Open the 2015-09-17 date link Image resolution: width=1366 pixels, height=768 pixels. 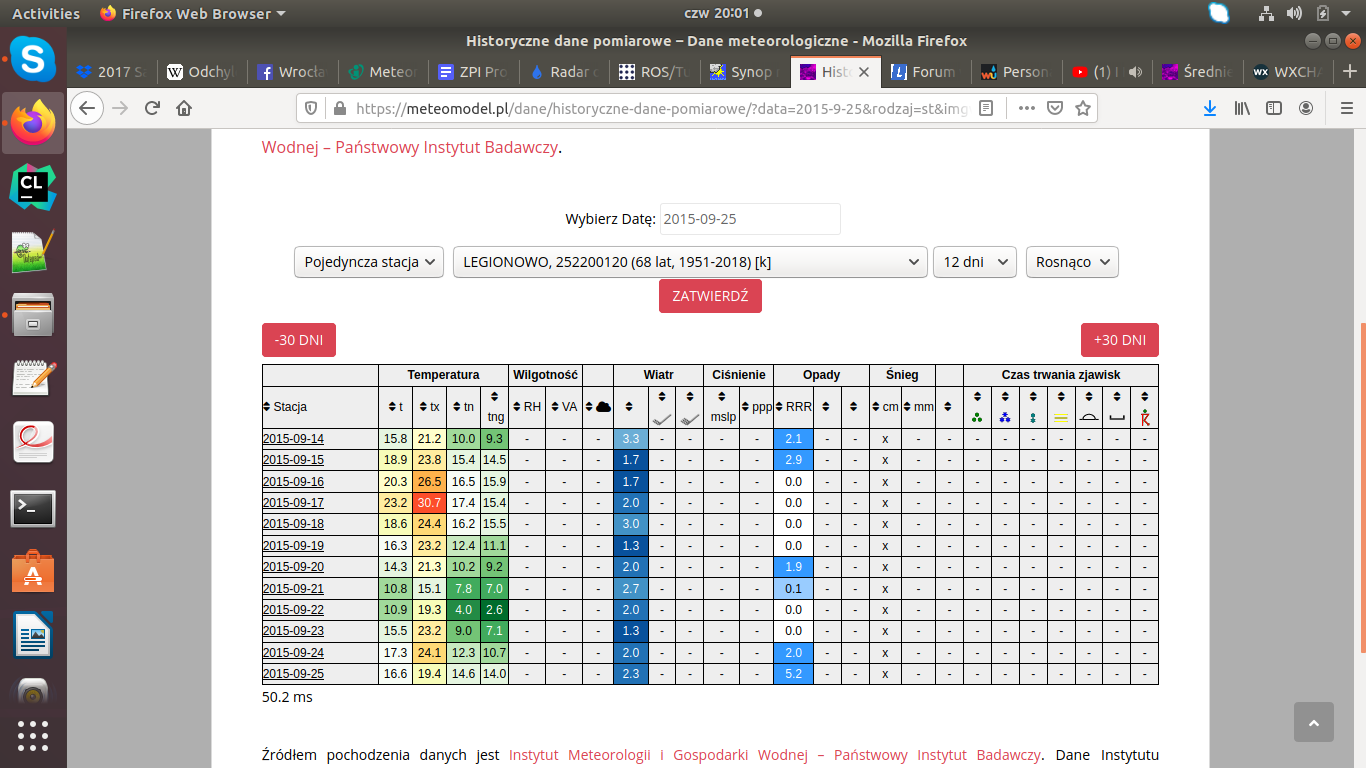pos(293,503)
